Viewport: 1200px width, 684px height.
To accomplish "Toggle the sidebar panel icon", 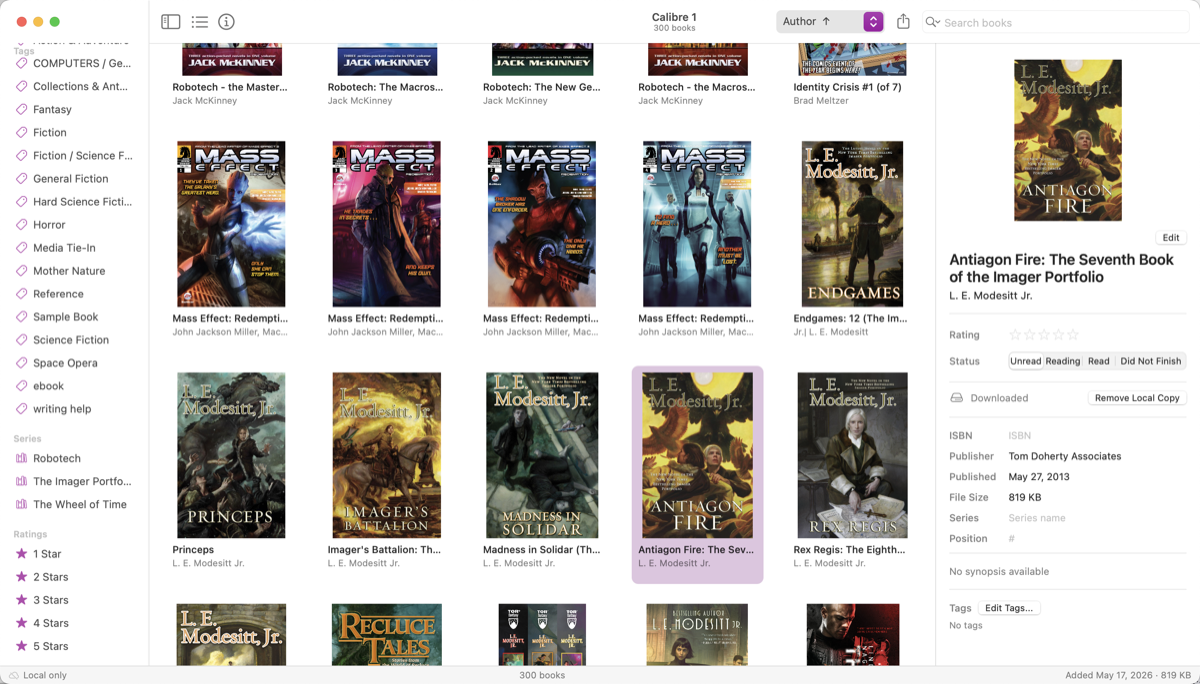I will [x=171, y=21].
